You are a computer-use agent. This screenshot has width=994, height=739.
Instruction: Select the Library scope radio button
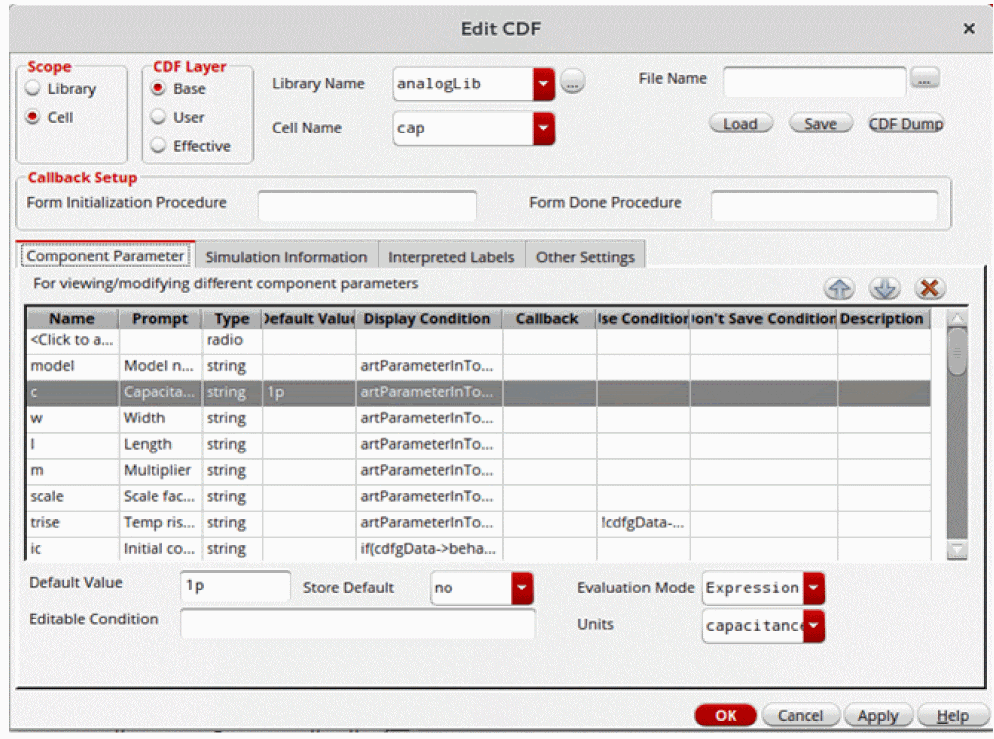[x=33, y=89]
